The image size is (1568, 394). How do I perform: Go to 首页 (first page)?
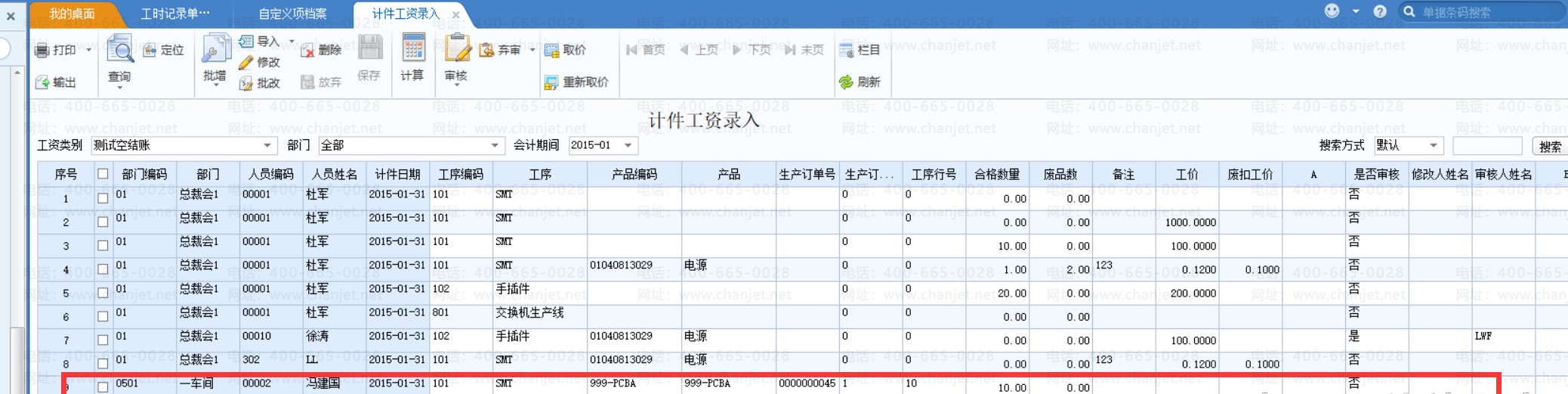click(x=646, y=50)
